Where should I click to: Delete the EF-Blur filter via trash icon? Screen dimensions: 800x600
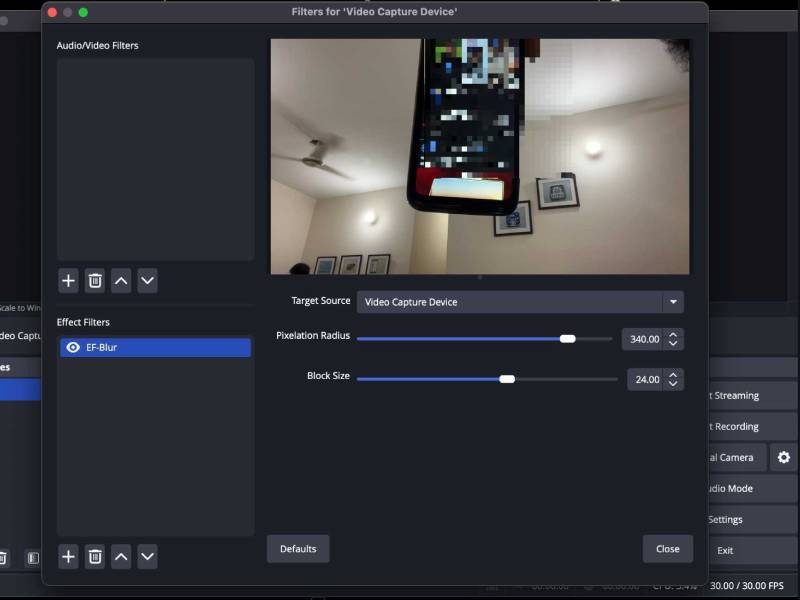click(94, 557)
